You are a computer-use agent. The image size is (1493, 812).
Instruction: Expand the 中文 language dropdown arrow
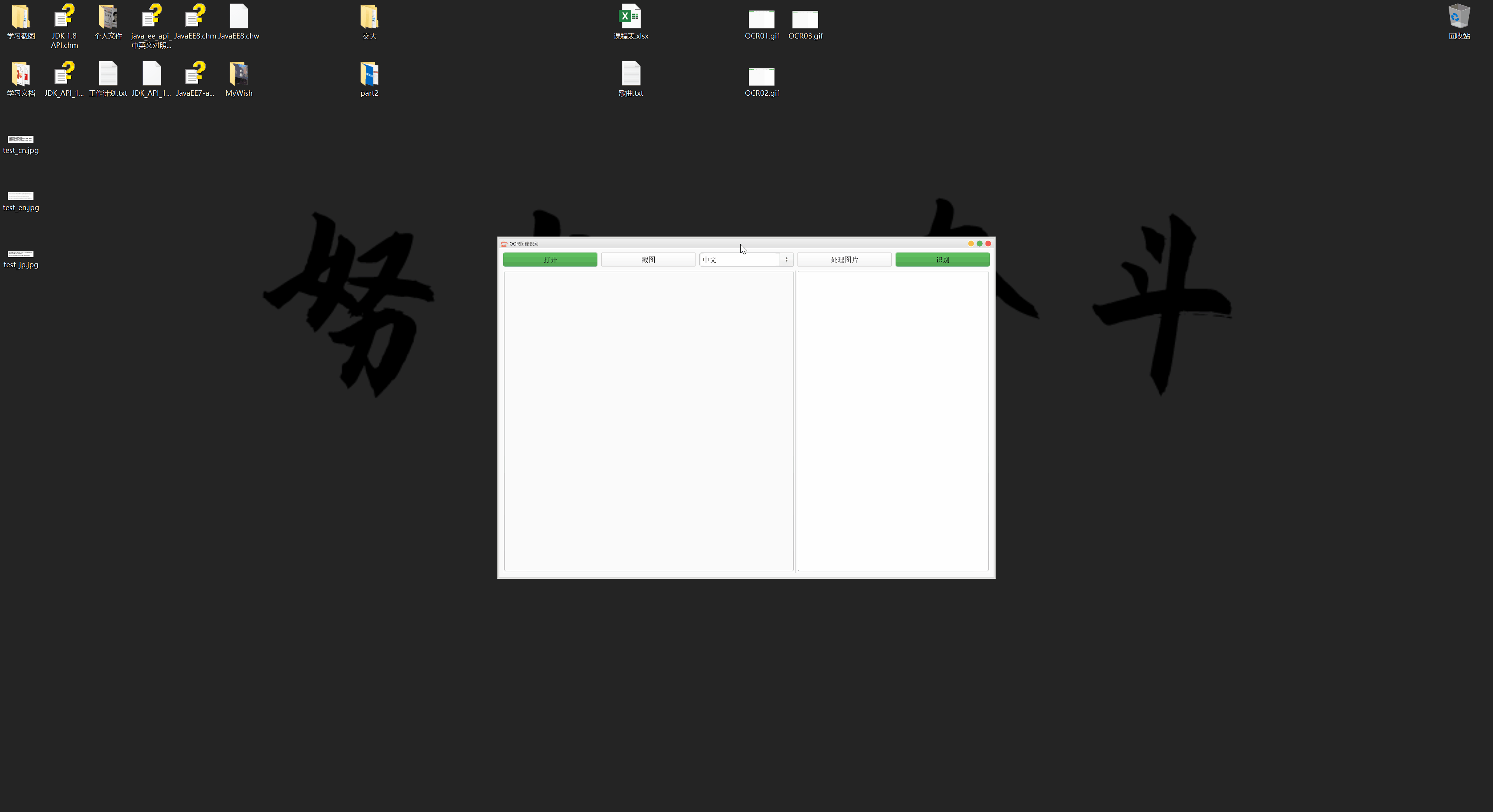[x=786, y=260]
